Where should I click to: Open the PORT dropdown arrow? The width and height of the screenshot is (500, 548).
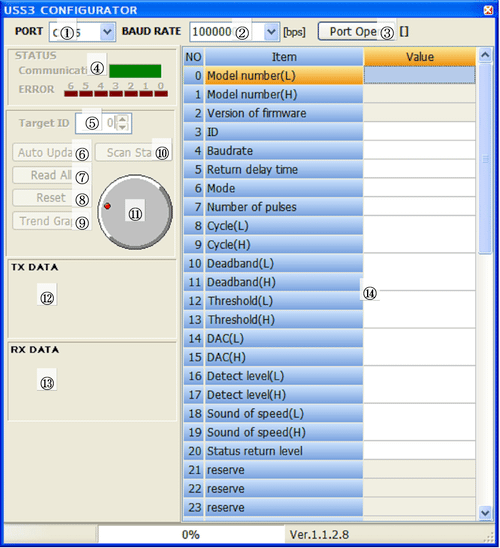click(x=107, y=32)
